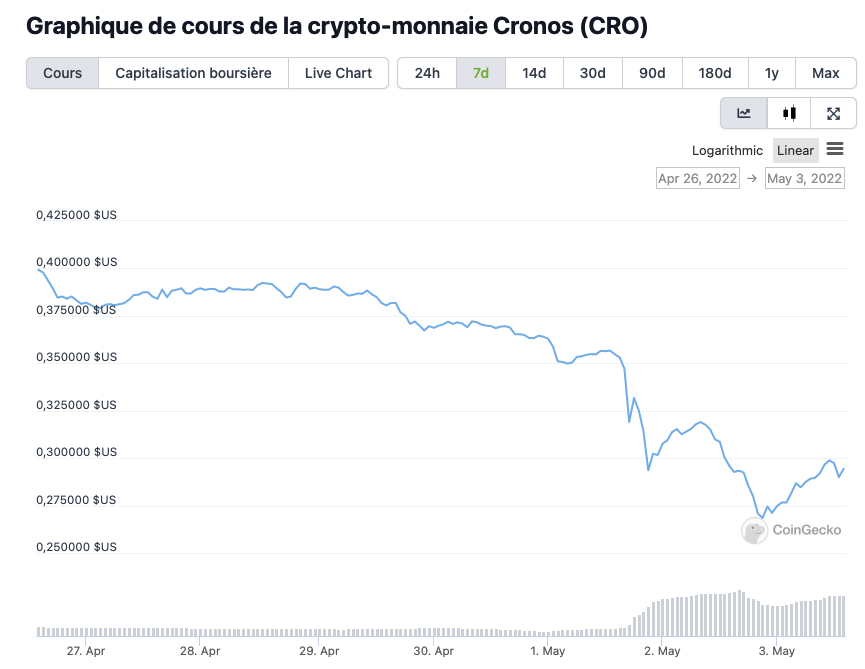Open the chart hamburger menu
This screenshot has width=865, height=669.
pos(835,150)
